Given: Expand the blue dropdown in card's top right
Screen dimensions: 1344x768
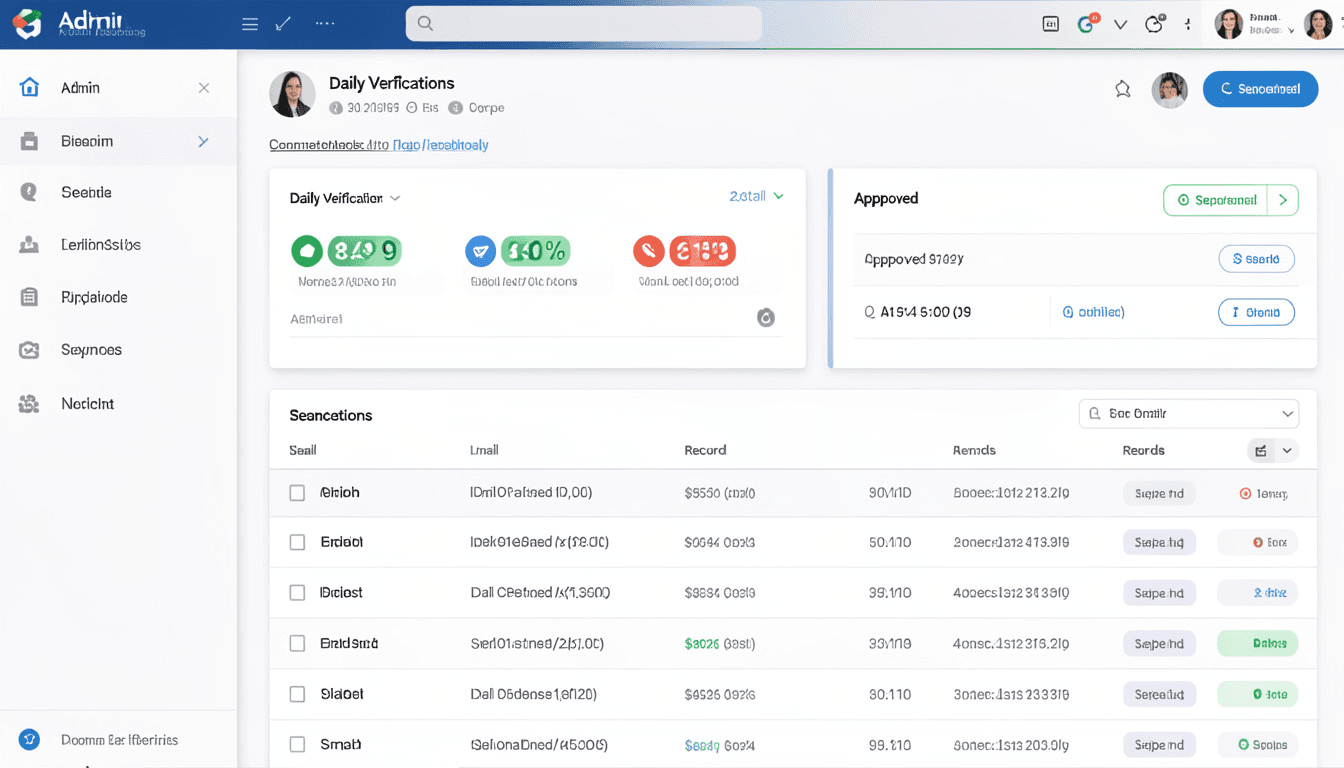Looking at the screenshot, I should [x=757, y=197].
